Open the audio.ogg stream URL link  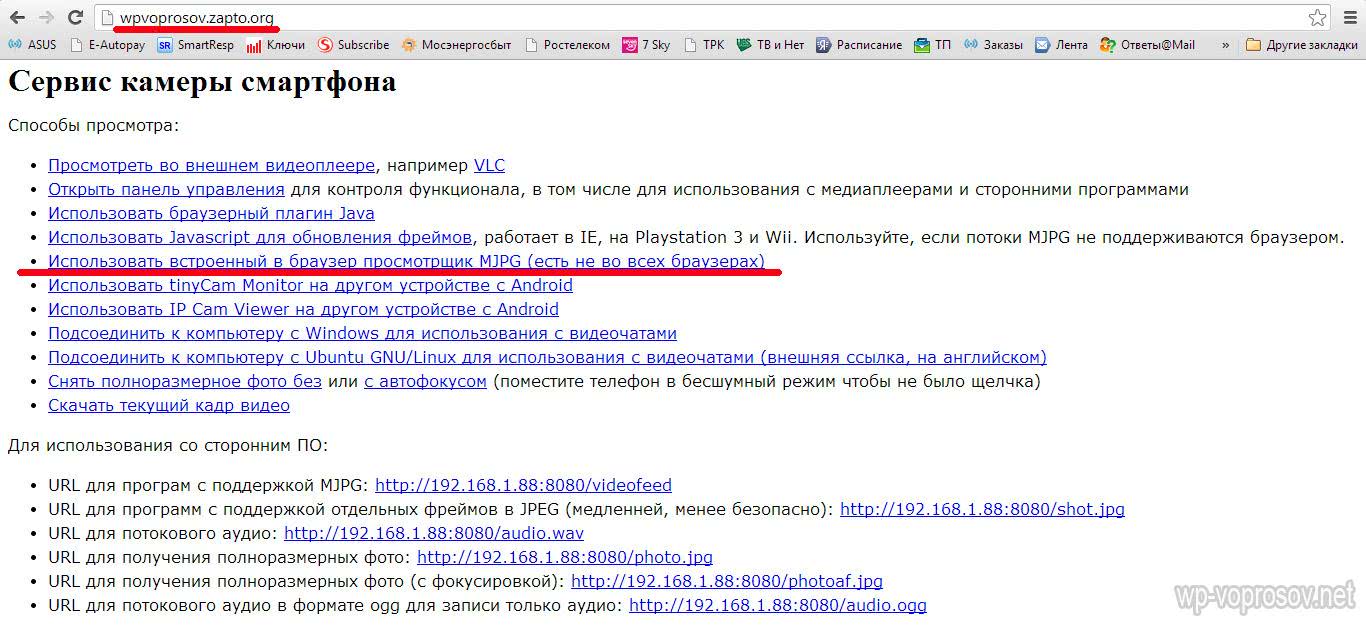(777, 606)
